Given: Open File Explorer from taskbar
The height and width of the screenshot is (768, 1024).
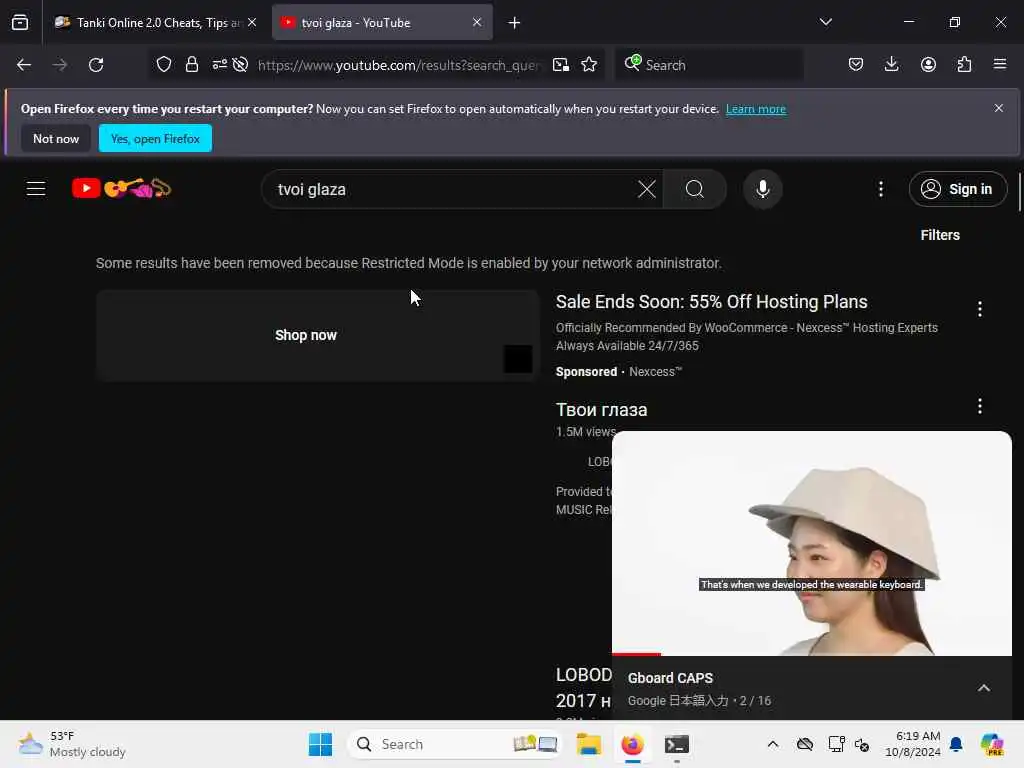Looking at the screenshot, I should click(588, 744).
